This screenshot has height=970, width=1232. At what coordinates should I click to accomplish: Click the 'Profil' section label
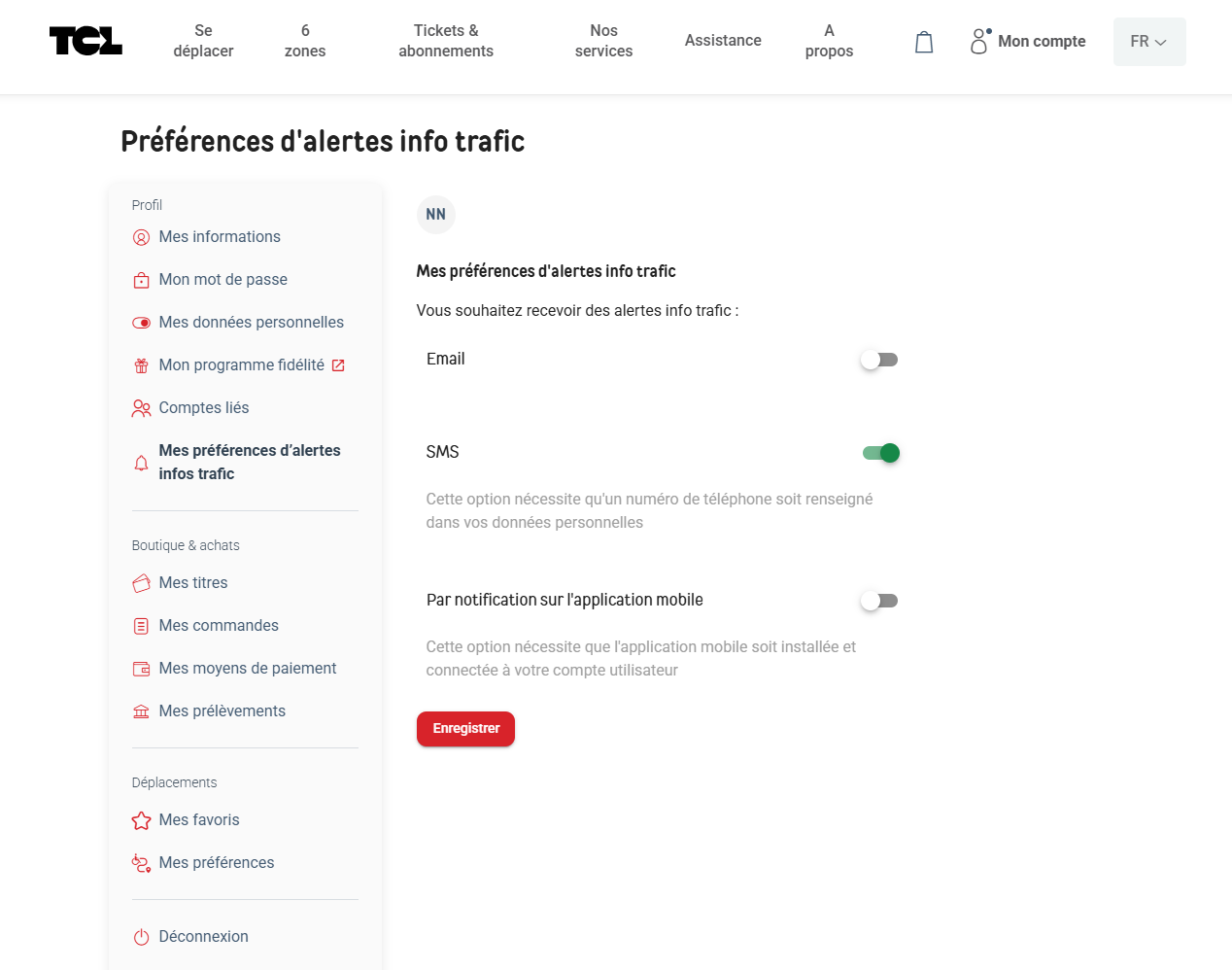tap(147, 206)
